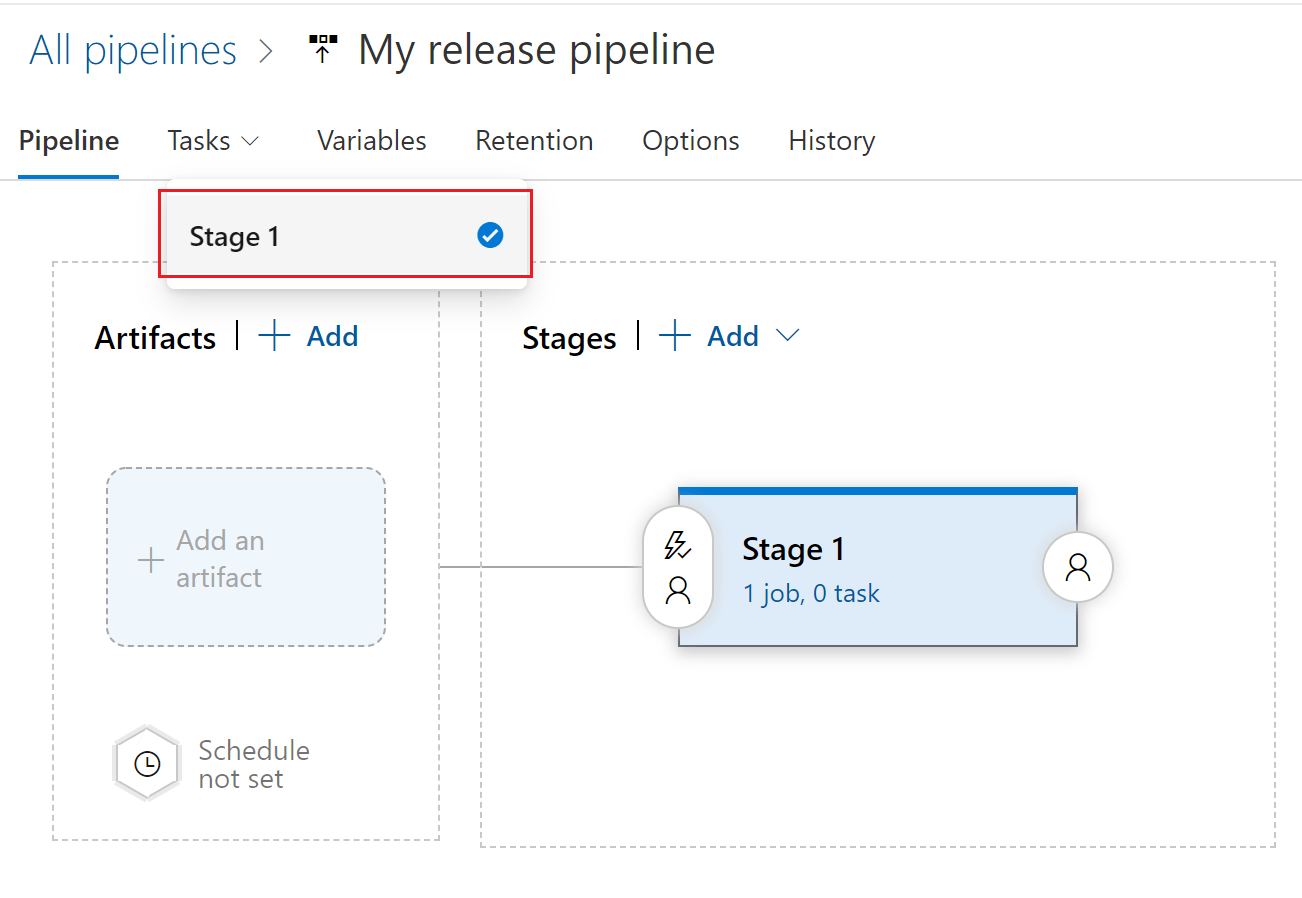Image resolution: width=1302 pixels, height=898 pixels.
Task: Open the History tab
Action: (831, 141)
